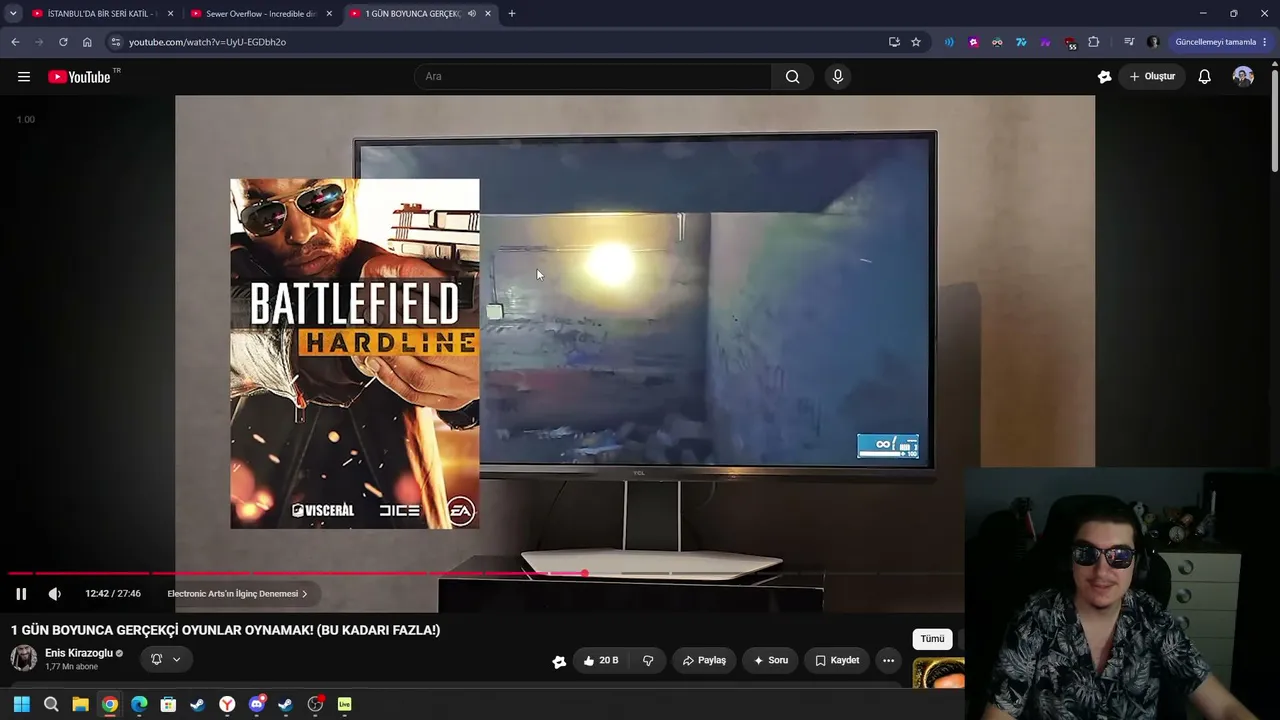Click the sparkle icon beside the like button
The width and height of the screenshot is (1280, 720).
[x=559, y=661]
